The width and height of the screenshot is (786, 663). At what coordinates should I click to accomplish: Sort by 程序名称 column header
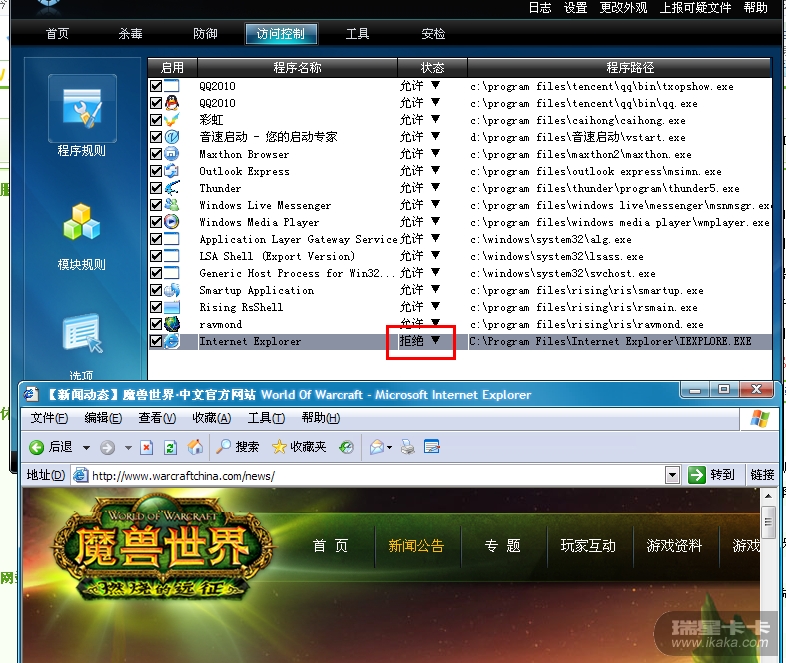[x=297, y=67]
